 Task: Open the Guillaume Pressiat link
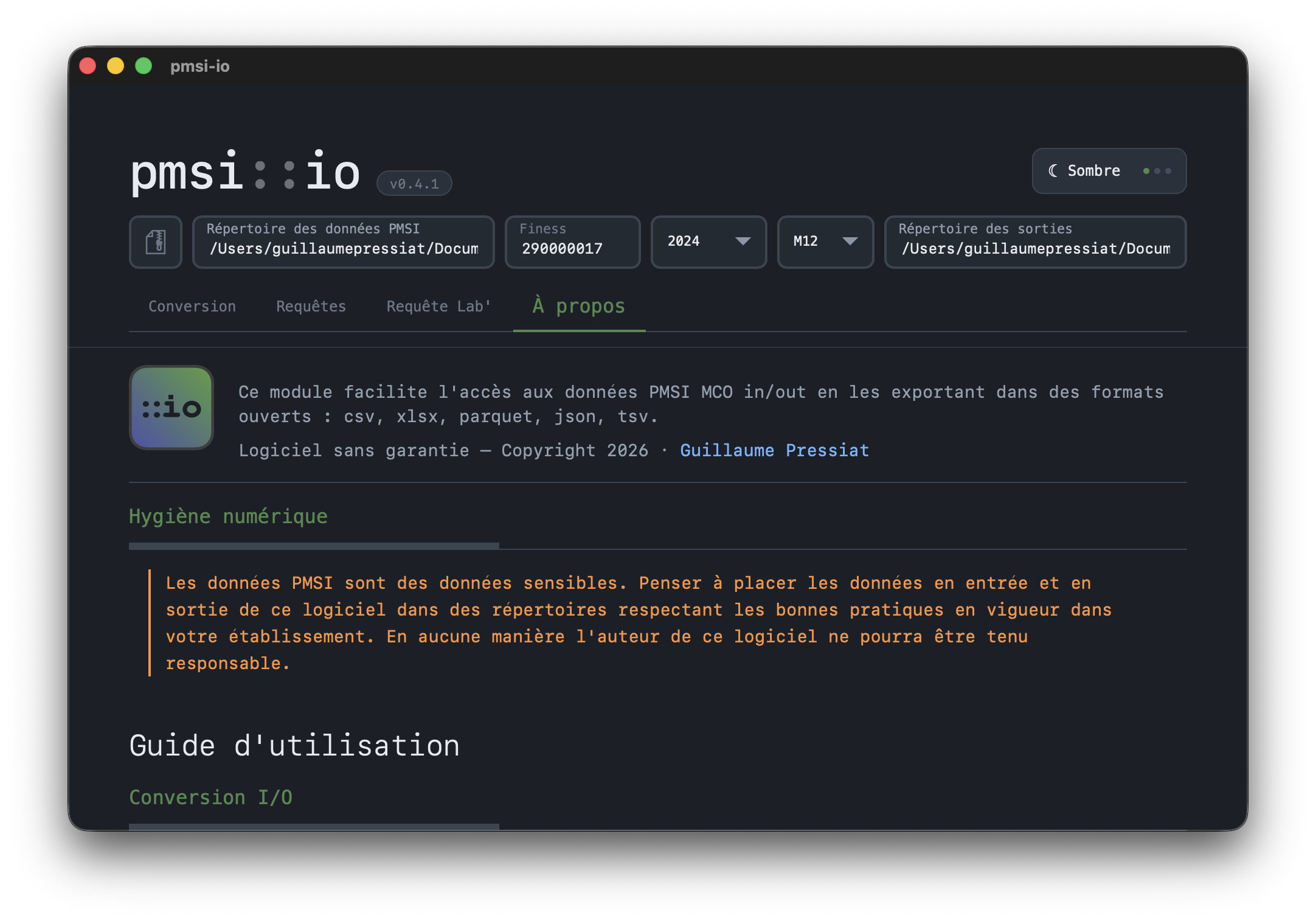(774, 450)
